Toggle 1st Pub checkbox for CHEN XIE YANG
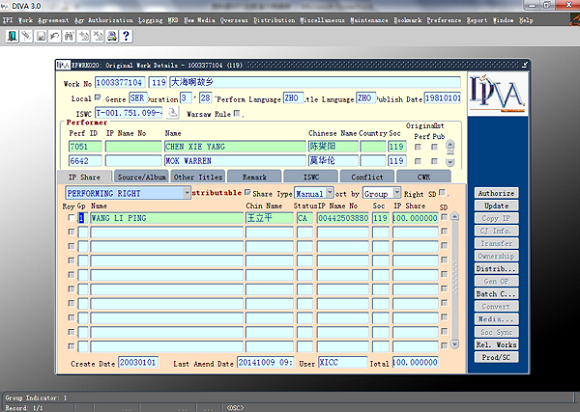580x412 pixels. [434, 147]
